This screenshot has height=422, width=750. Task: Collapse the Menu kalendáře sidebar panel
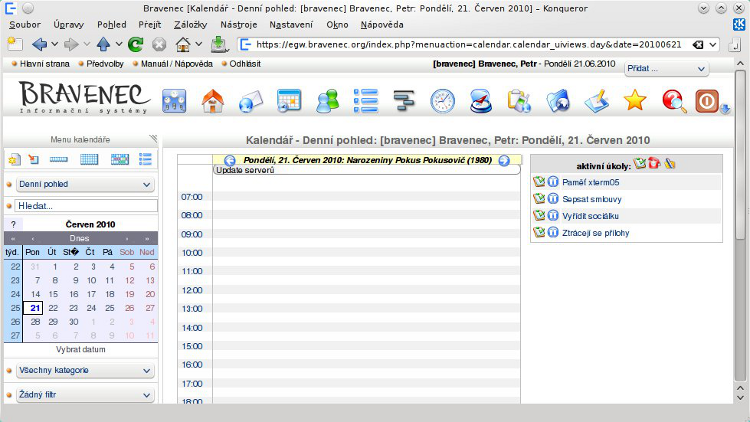pyautogui.click(x=153, y=139)
